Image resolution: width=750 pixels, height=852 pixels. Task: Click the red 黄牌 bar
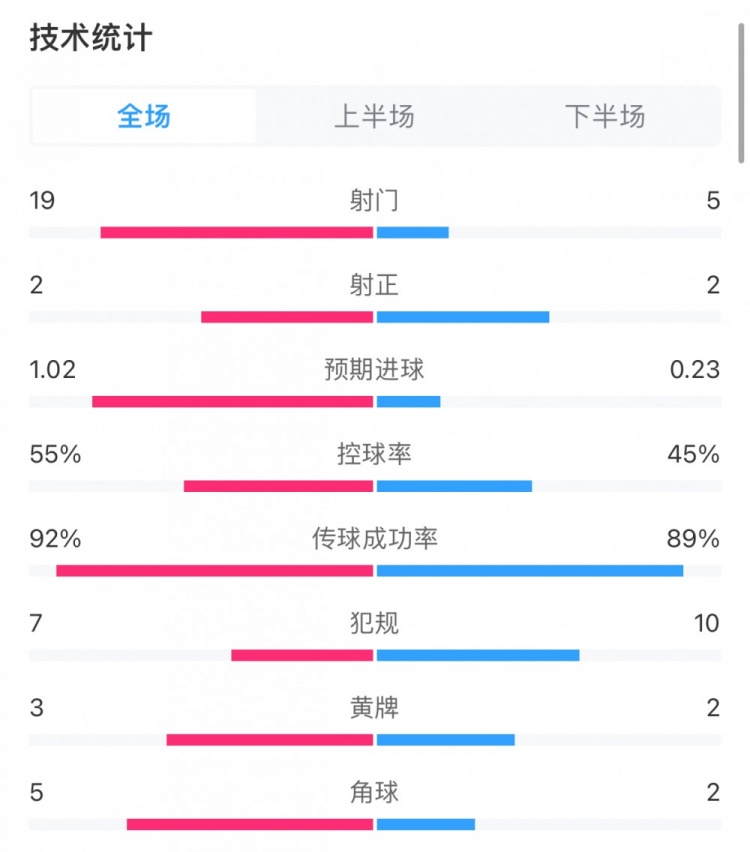coord(270,740)
